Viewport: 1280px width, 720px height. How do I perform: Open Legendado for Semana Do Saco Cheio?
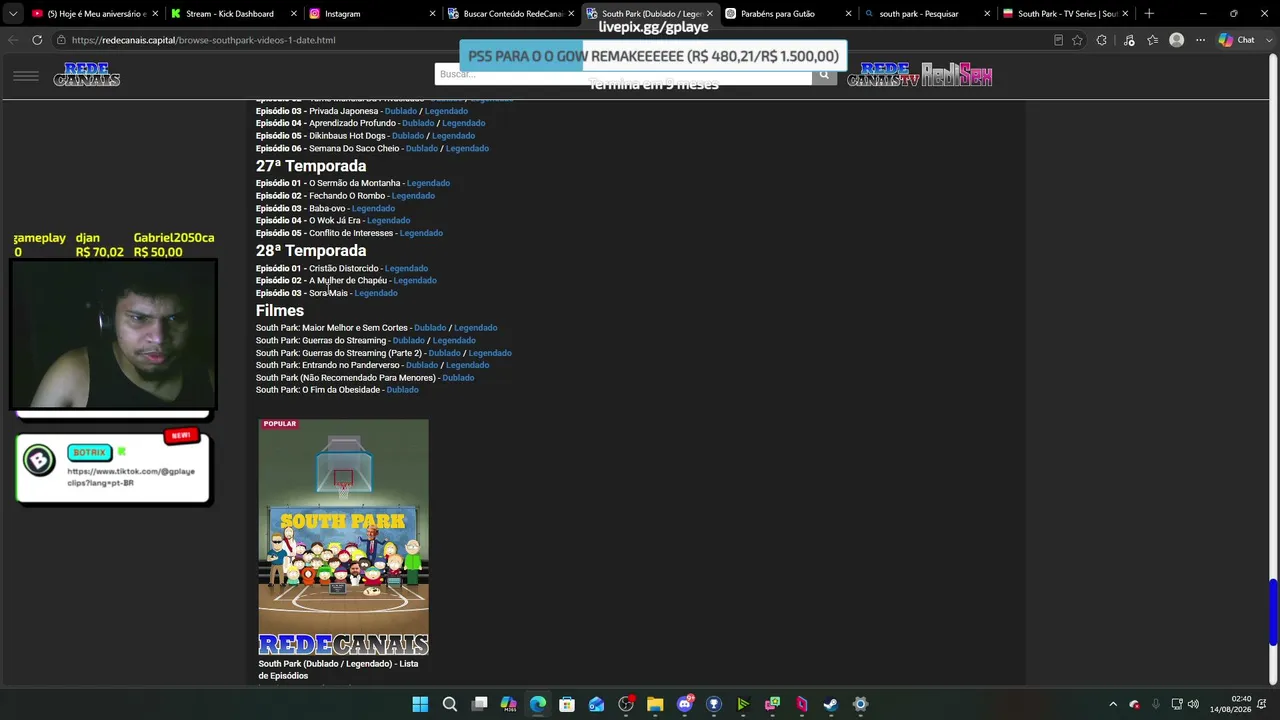pos(467,148)
